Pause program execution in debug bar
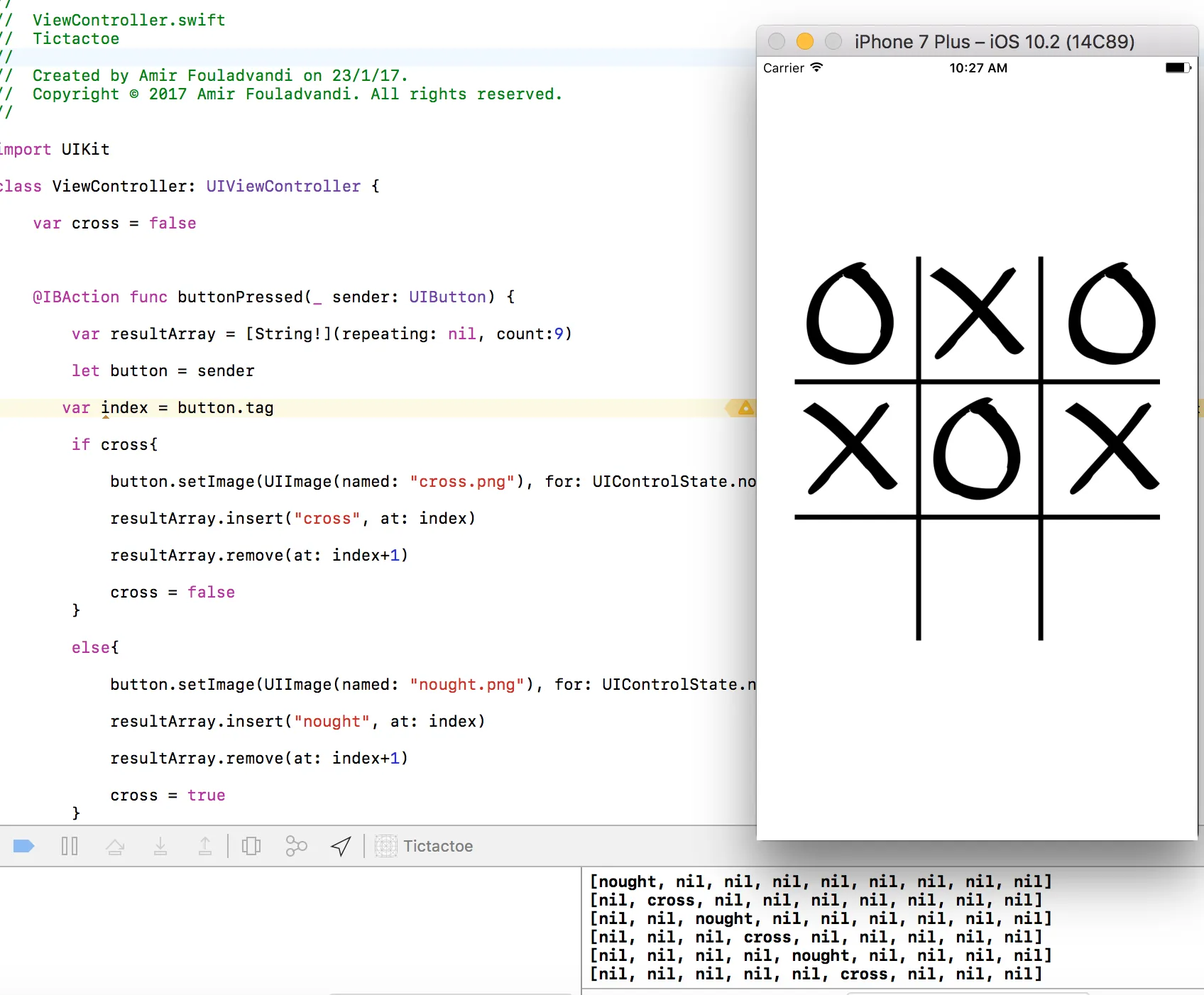This screenshot has height=995, width=1204. pos(70,846)
